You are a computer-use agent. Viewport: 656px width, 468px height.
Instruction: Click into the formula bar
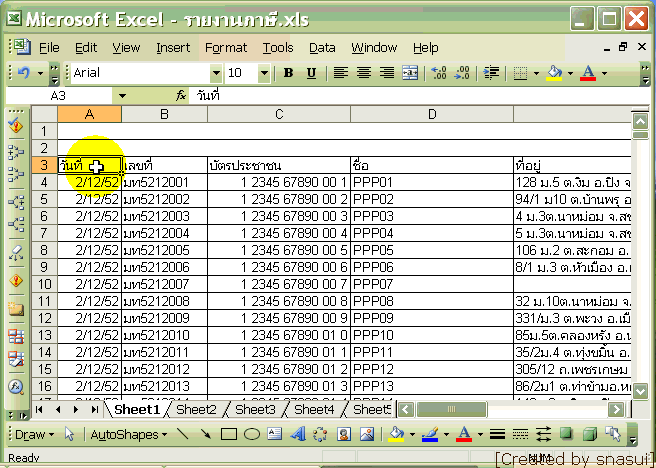(x=418, y=96)
